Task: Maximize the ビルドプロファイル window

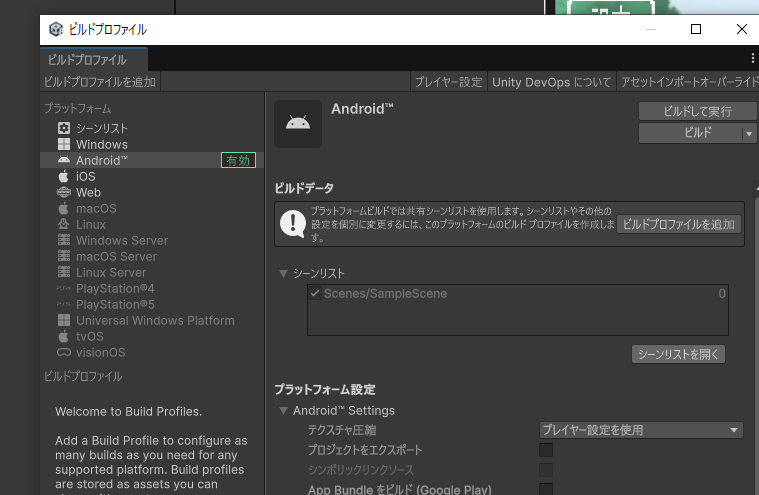Action: 696,30
